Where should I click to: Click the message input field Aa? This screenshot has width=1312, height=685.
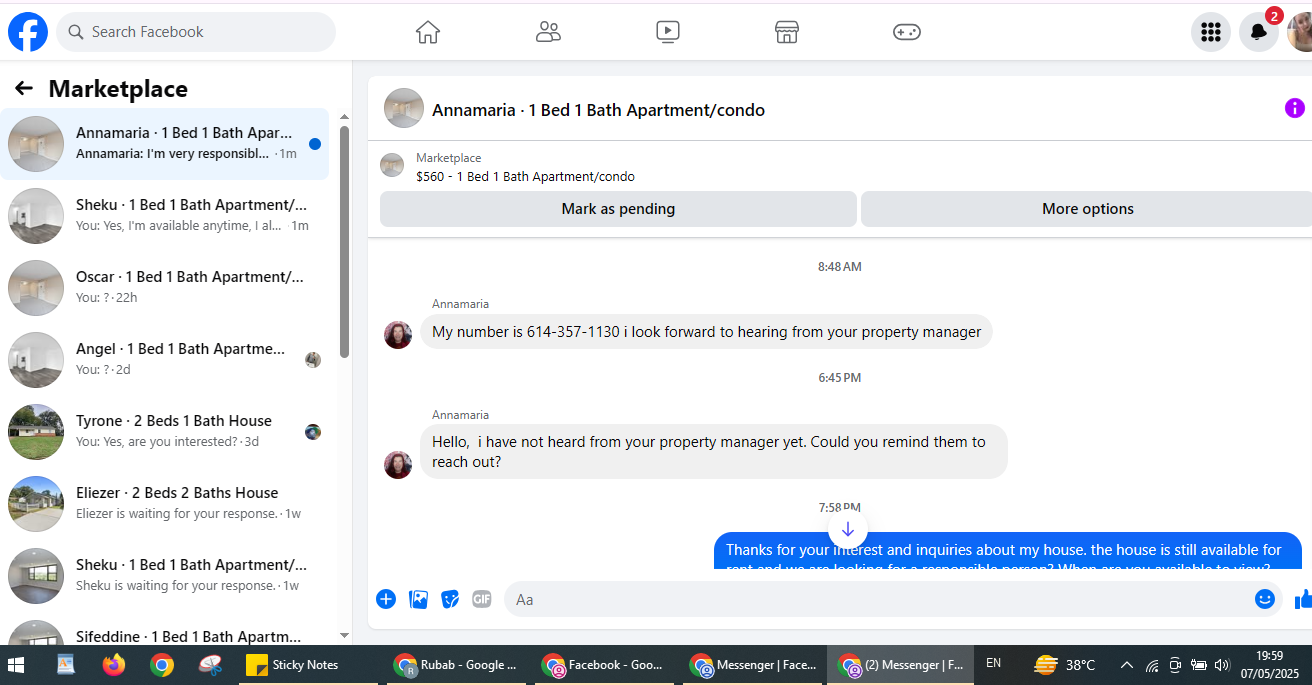point(880,599)
